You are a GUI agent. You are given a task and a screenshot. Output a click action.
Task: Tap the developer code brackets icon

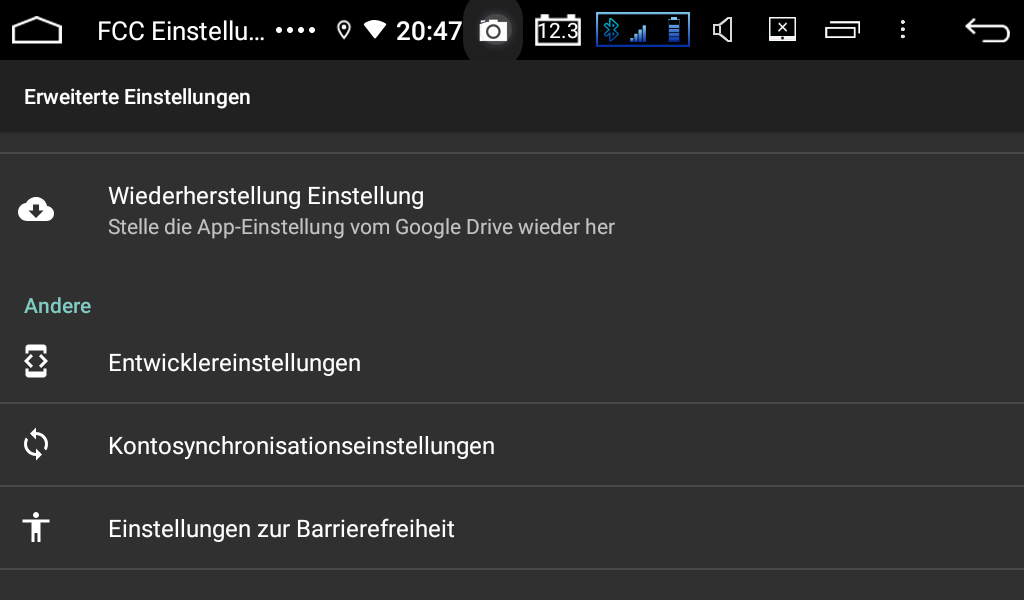click(x=36, y=361)
